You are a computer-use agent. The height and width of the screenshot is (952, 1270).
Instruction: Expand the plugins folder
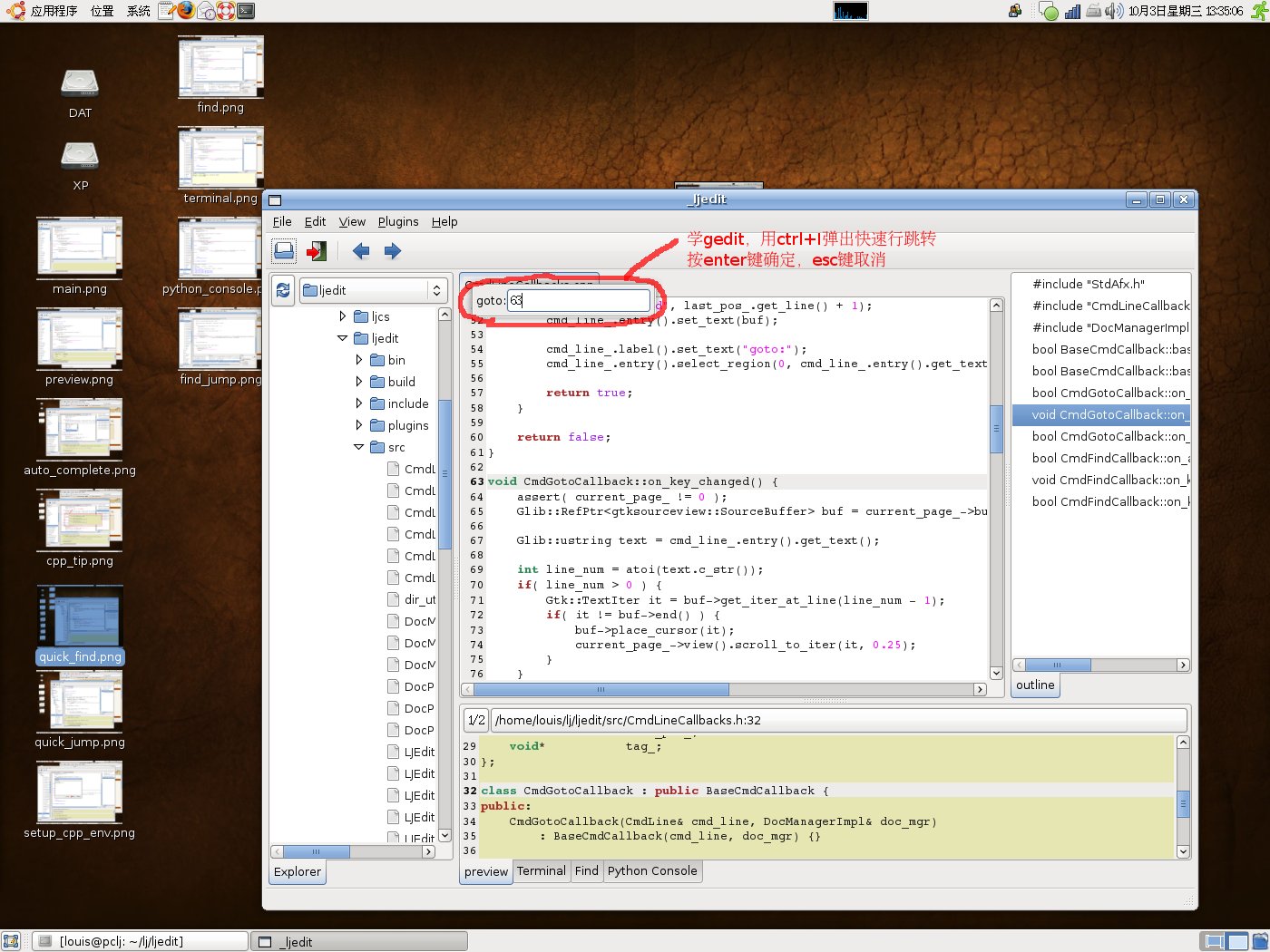pyautogui.click(x=359, y=424)
